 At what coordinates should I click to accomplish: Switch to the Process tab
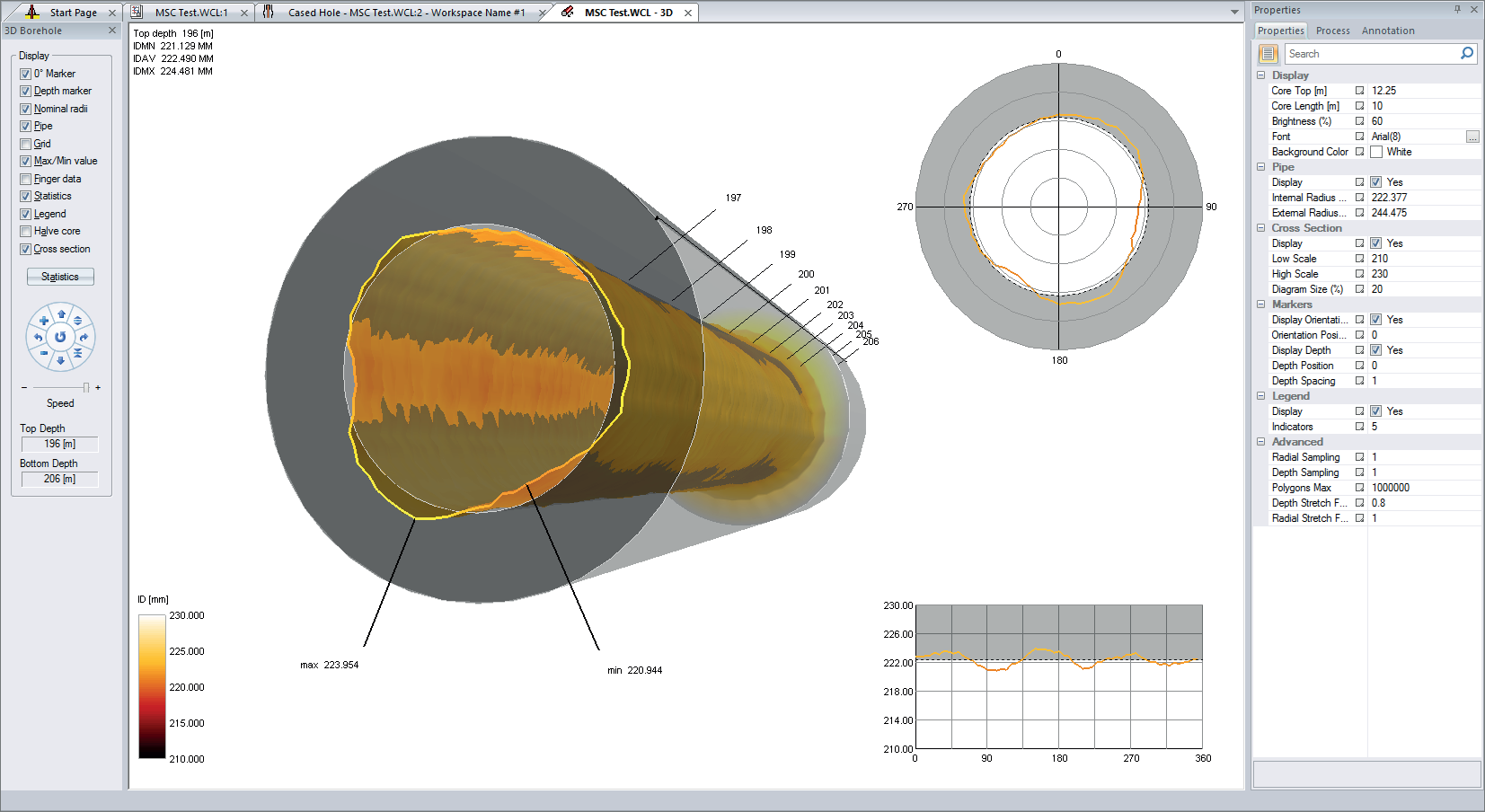click(1332, 30)
